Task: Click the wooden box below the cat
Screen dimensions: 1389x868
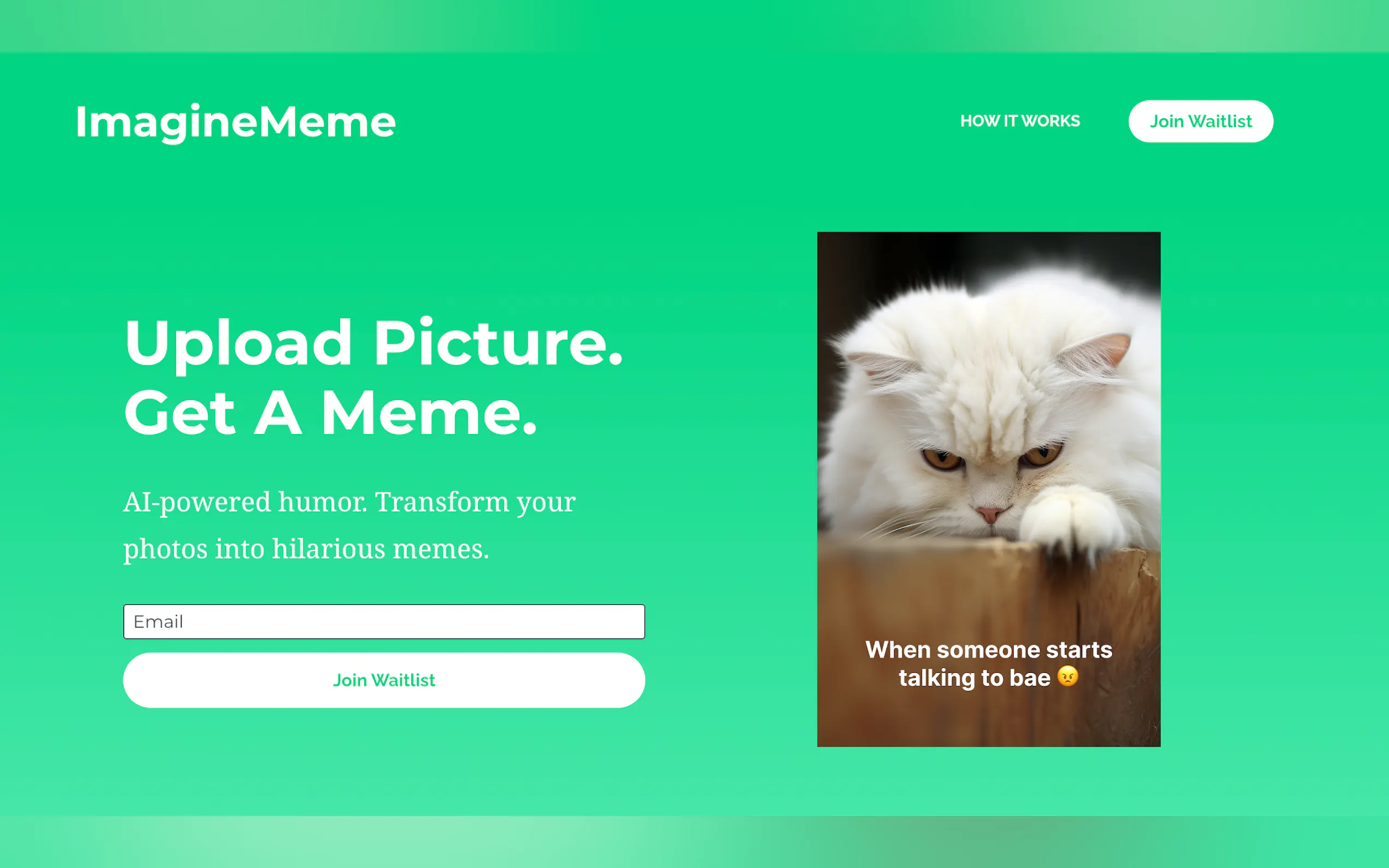Action: (988, 643)
